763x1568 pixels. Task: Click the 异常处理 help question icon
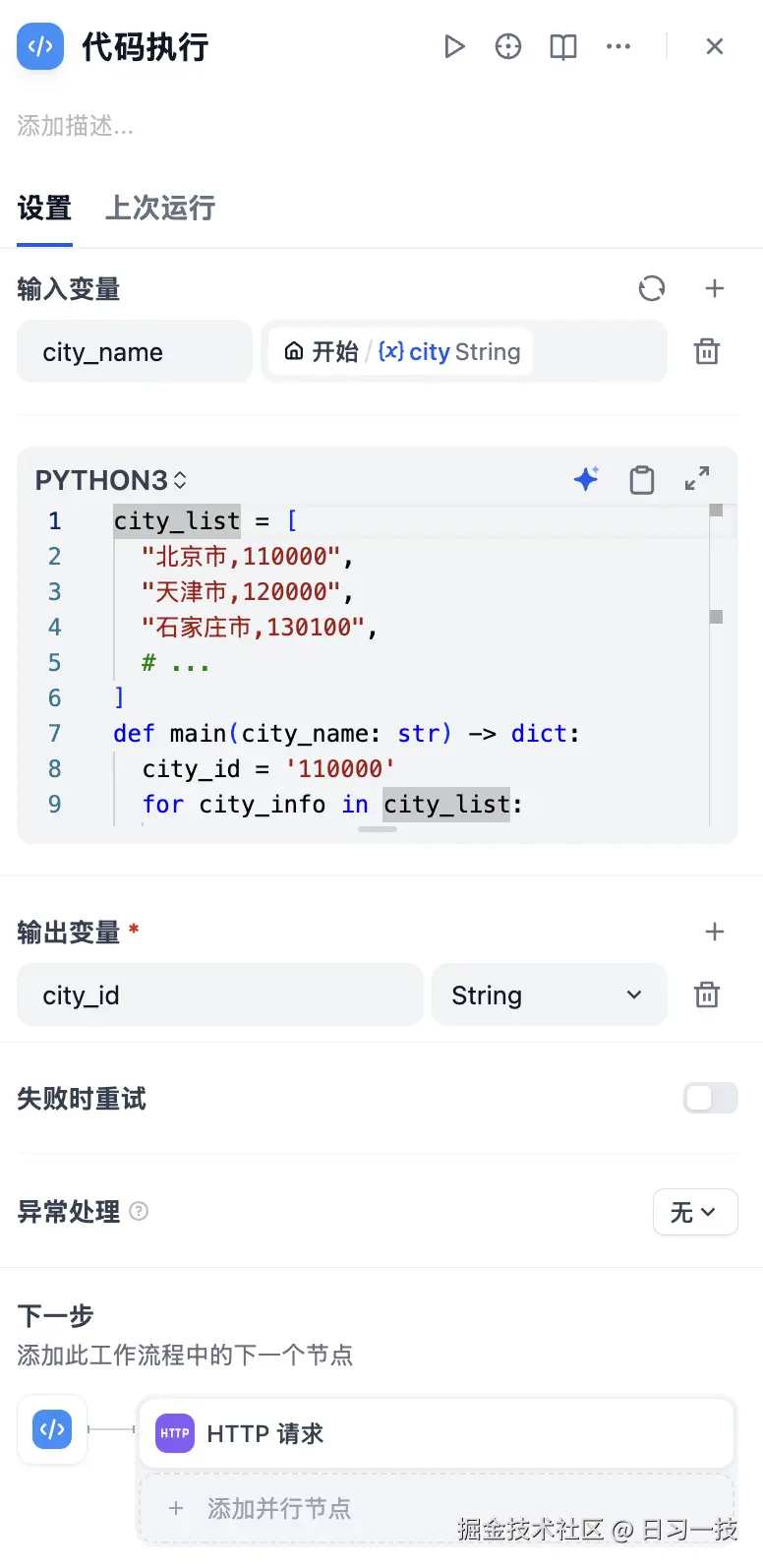[139, 1211]
